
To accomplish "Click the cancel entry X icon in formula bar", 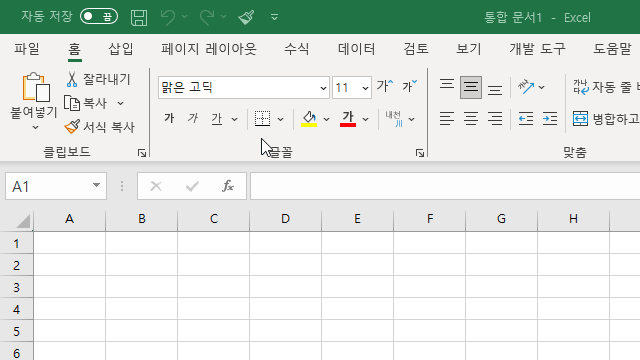I will [156, 187].
